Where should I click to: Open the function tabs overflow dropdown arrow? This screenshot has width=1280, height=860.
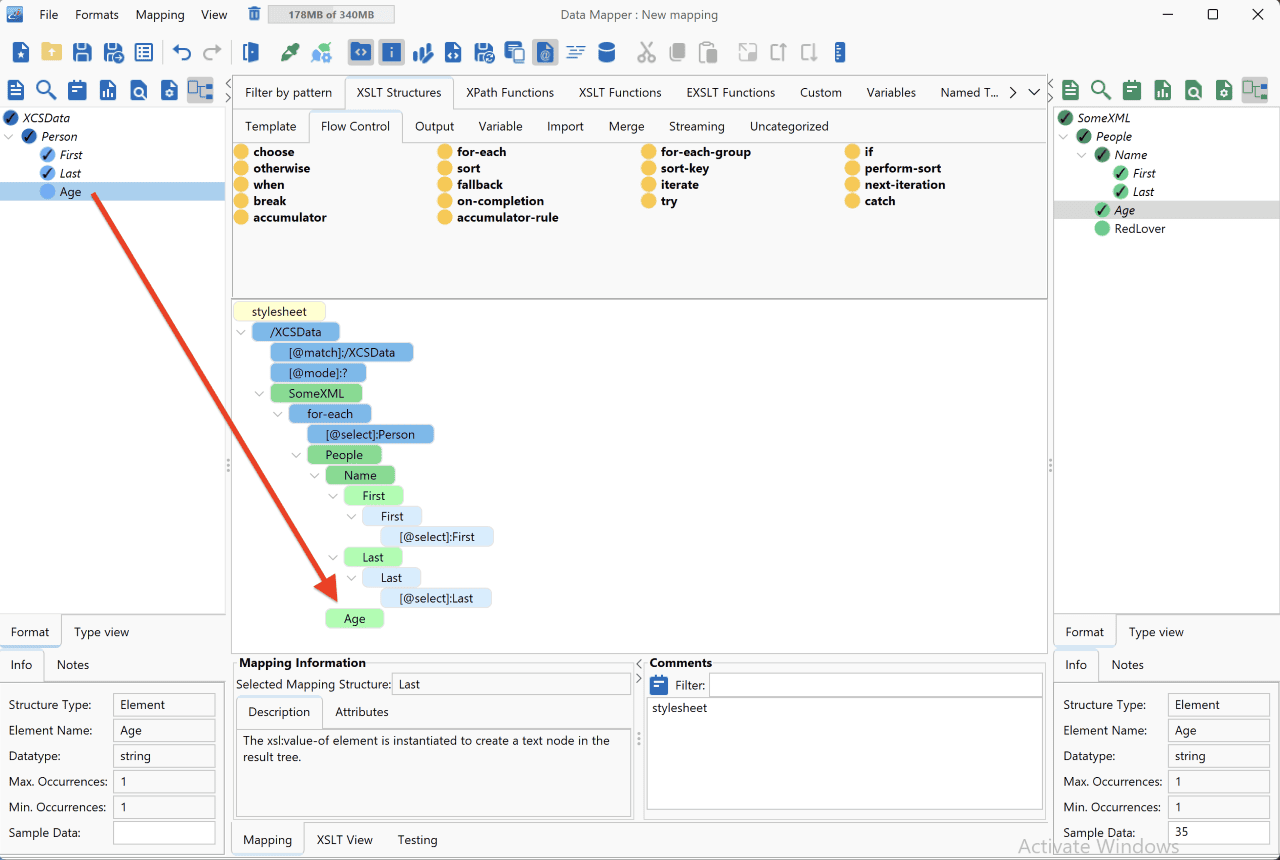tap(1034, 92)
